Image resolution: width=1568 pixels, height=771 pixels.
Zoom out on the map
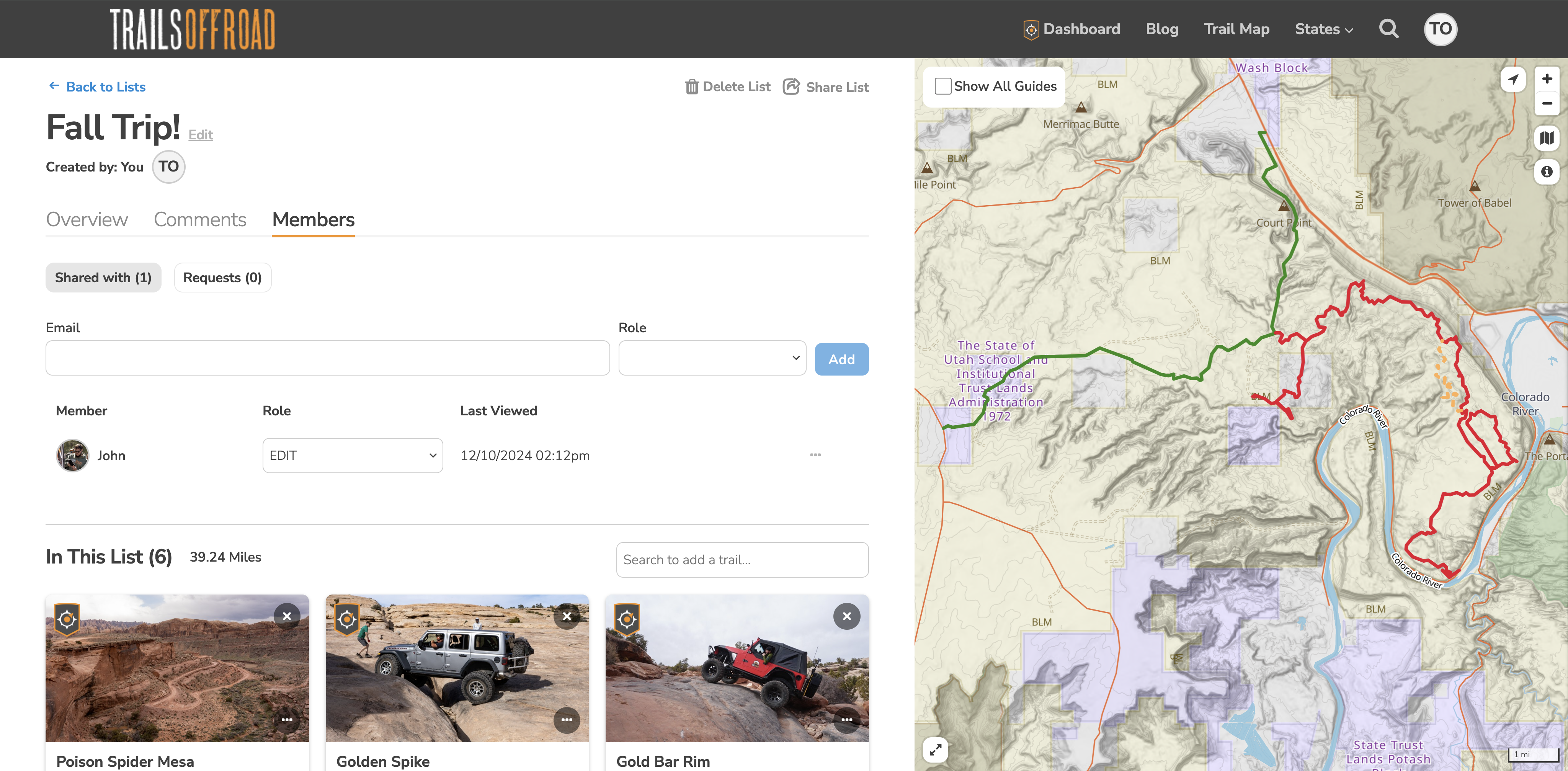(x=1547, y=103)
